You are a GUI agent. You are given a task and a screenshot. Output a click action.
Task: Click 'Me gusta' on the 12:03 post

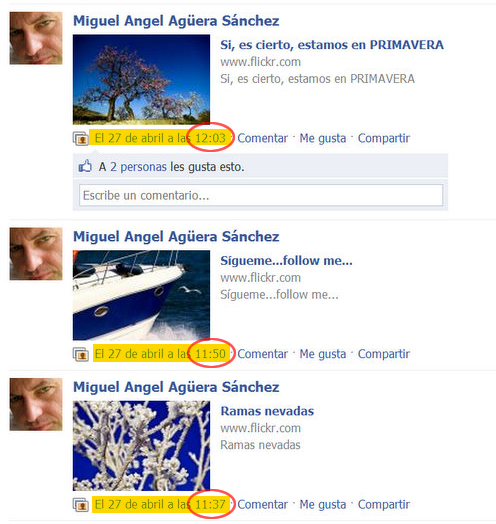pyautogui.click(x=323, y=138)
